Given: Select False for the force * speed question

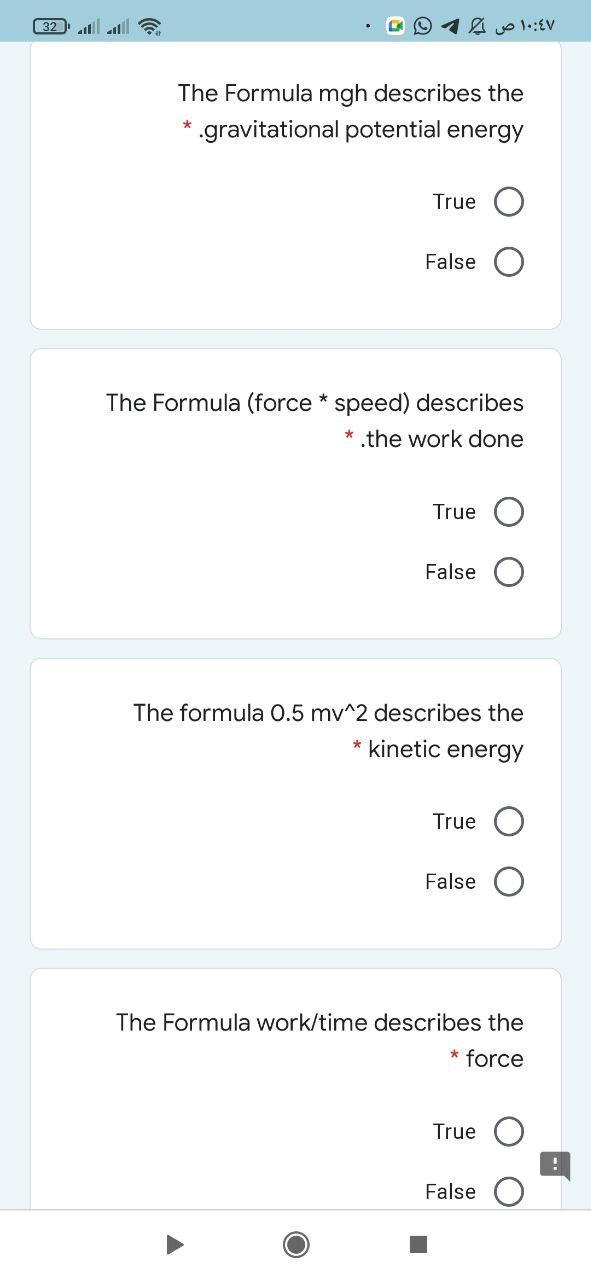Looking at the screenshot, I should point(509,571).
